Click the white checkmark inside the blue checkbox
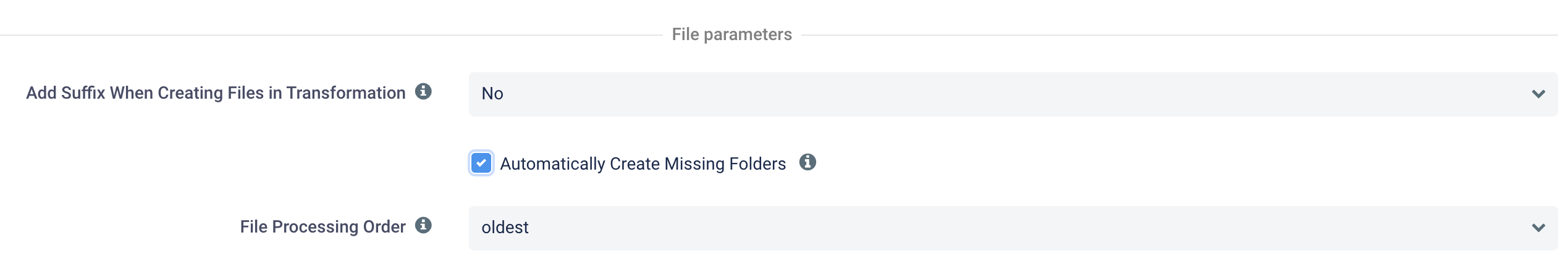This screenshot has width=1568, height=264. pos(481,163)
